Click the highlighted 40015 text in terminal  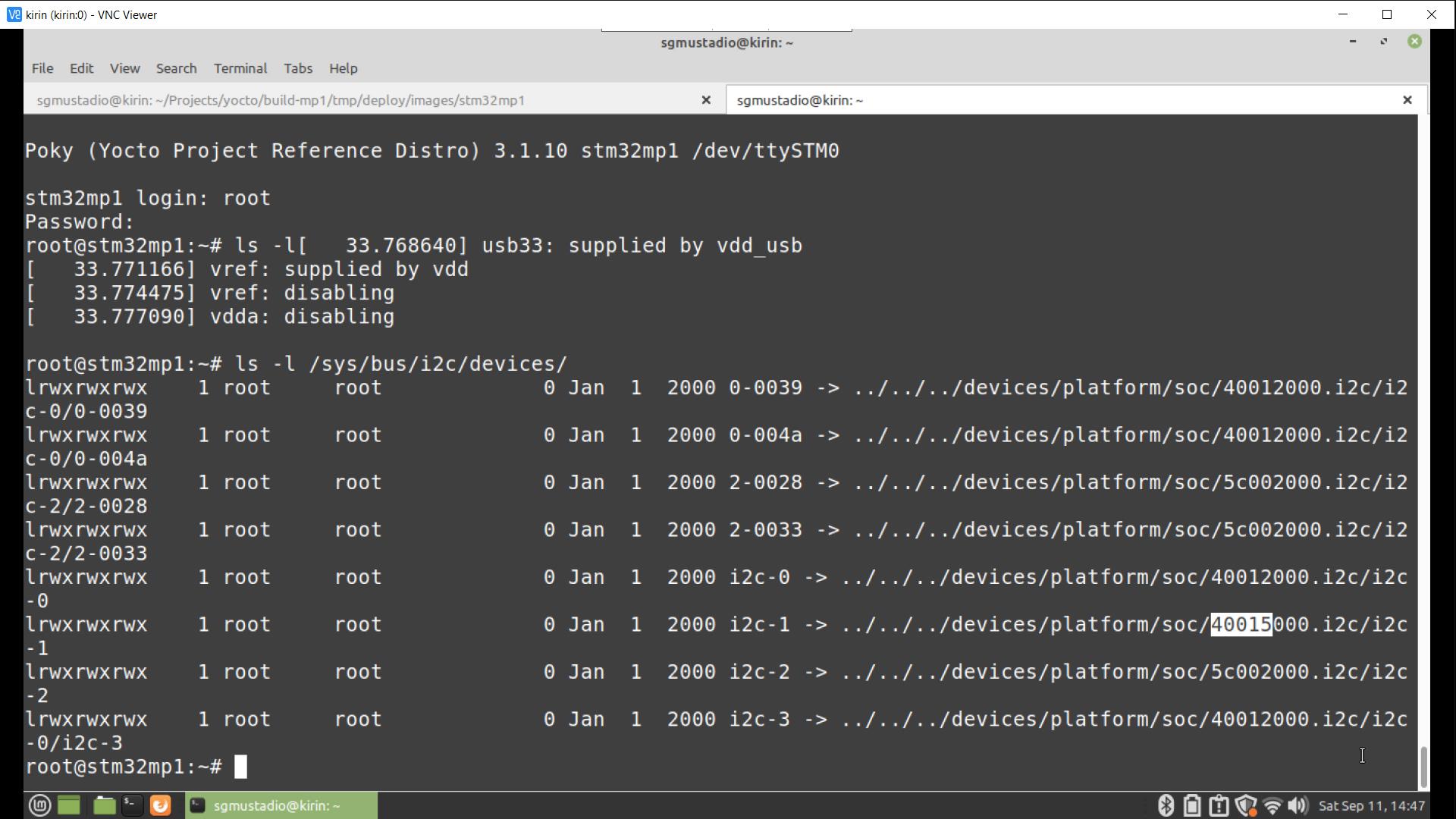point(1241,624)
